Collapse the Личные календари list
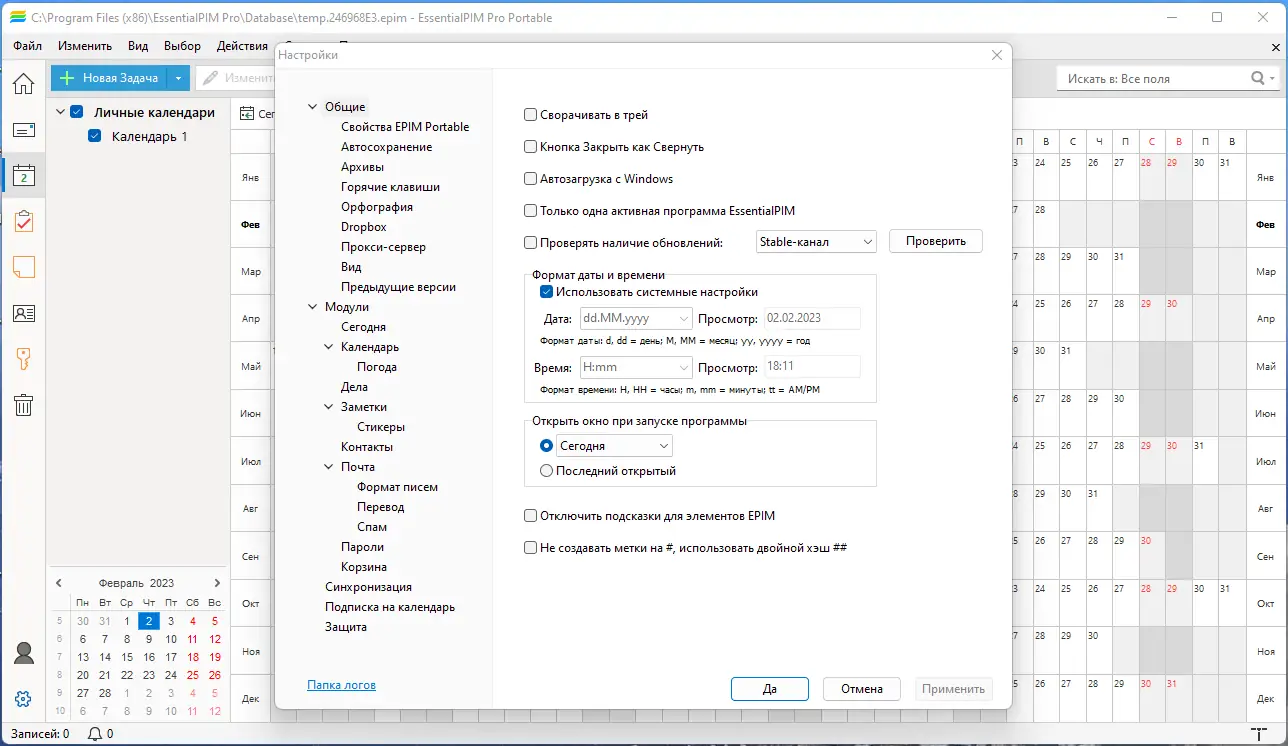 tap(60, 112)
